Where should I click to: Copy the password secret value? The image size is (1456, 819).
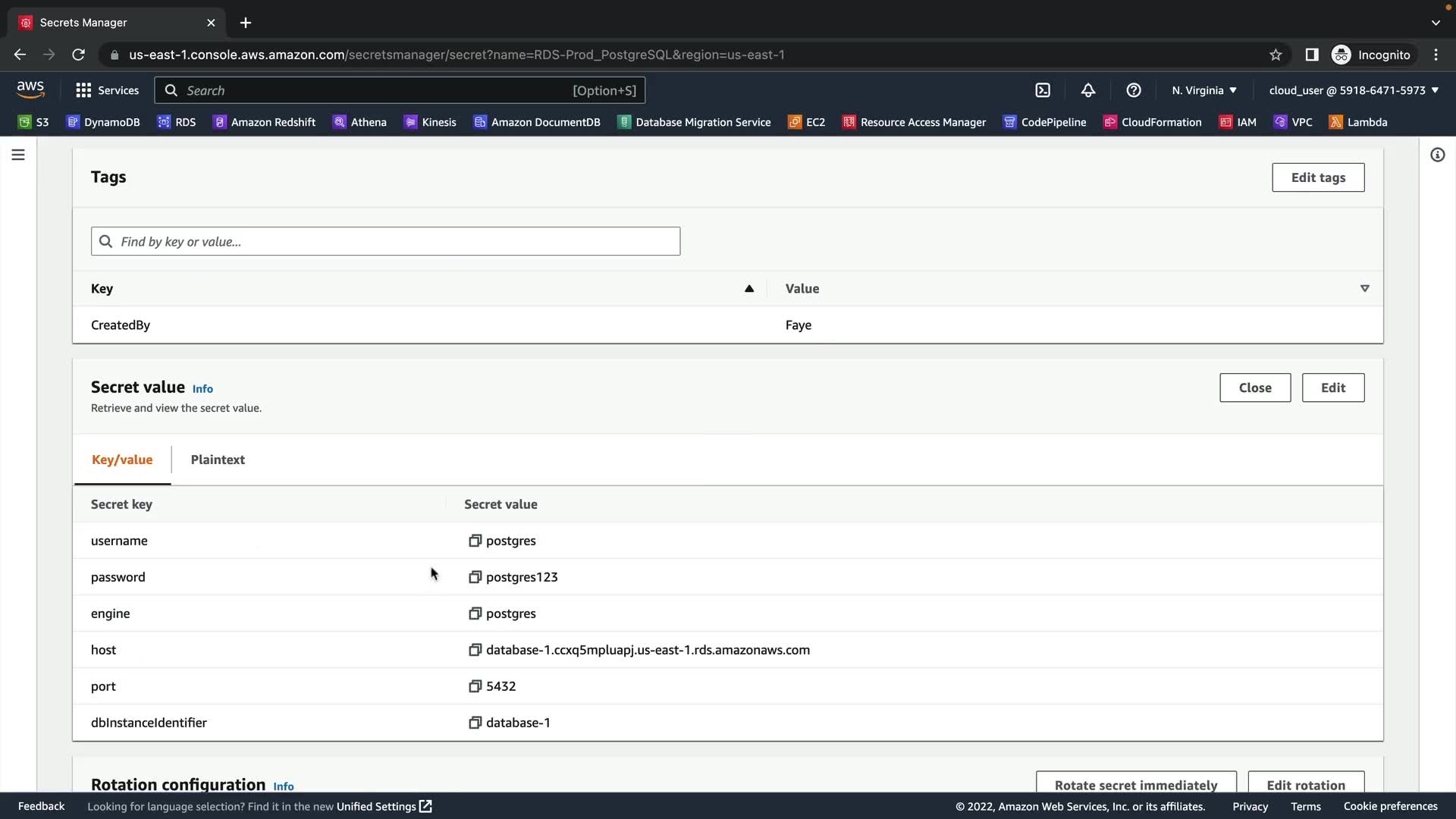(475, 577)
